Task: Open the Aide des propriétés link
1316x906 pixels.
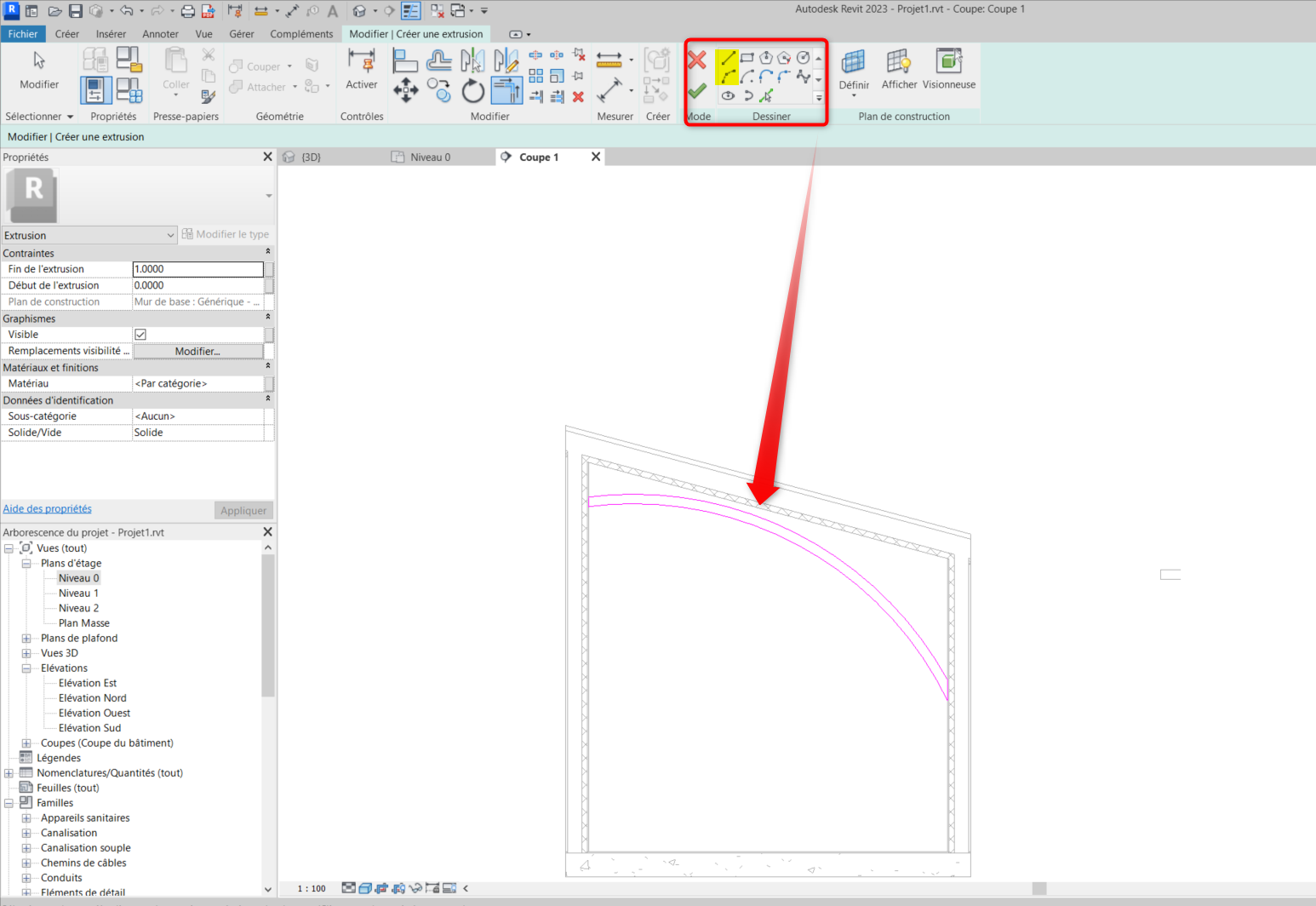Action: coord(48,509)
